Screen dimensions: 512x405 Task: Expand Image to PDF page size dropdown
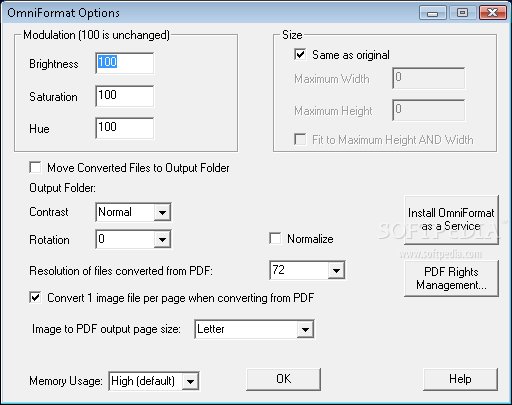[x=305, y=330]
